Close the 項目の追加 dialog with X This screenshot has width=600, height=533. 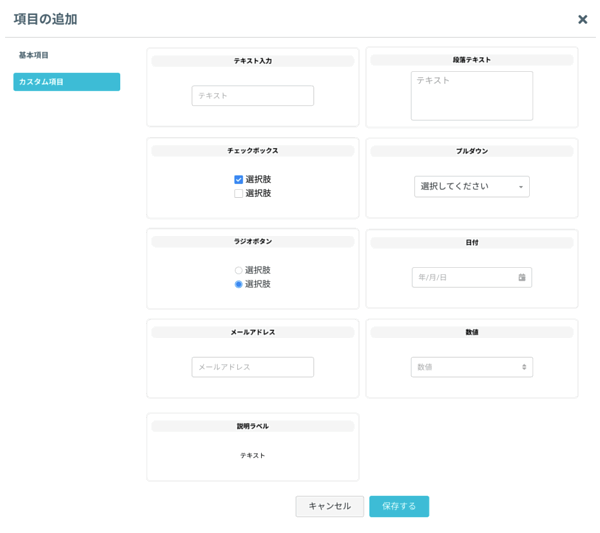click(x=582, y=20)
